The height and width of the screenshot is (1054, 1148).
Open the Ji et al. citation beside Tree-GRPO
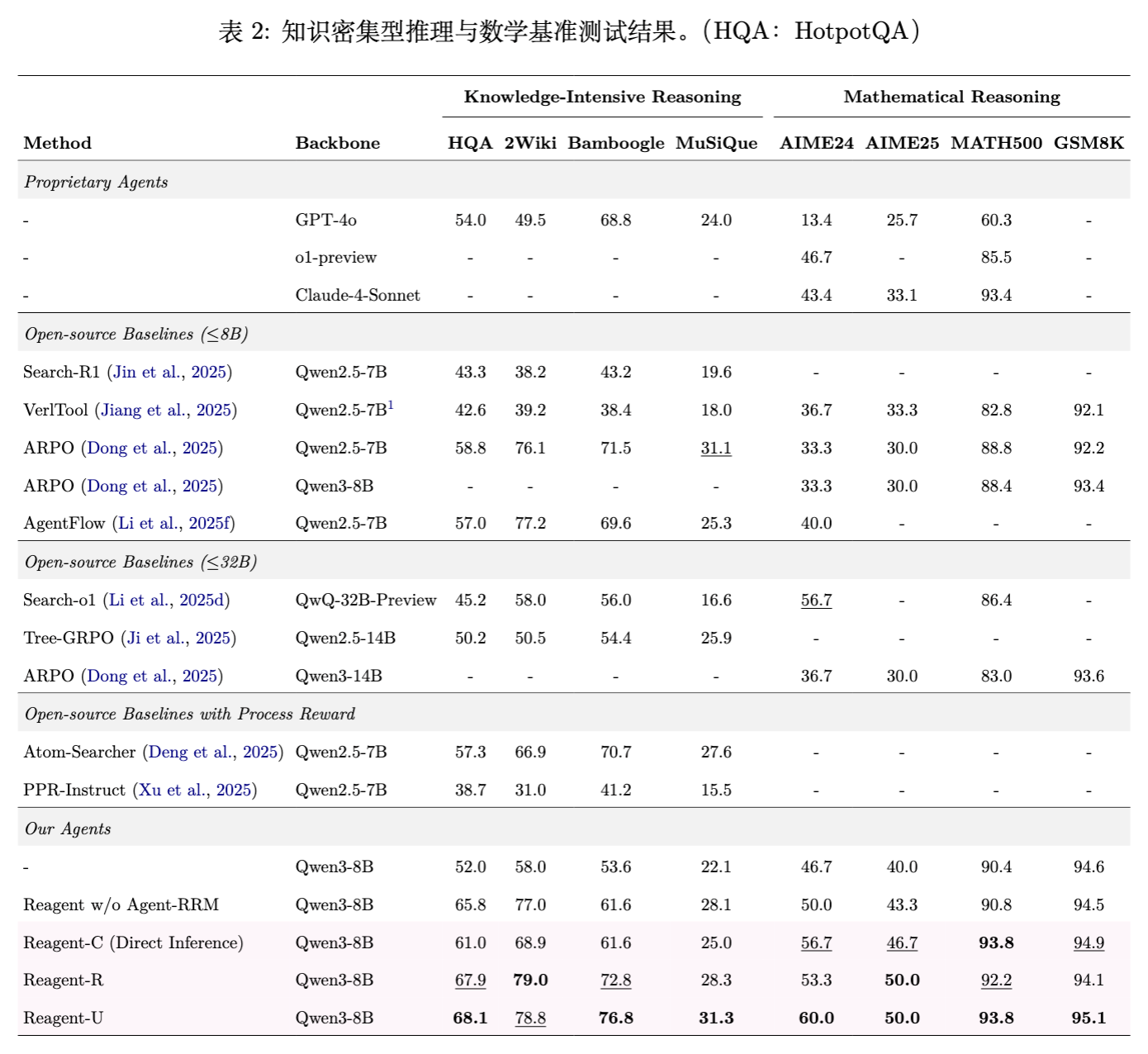click(x=178, y=639)
